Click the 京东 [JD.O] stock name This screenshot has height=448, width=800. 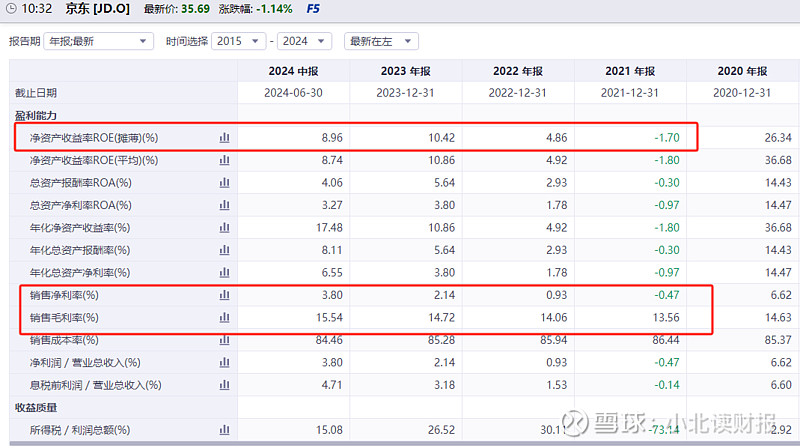pos(97,9)
